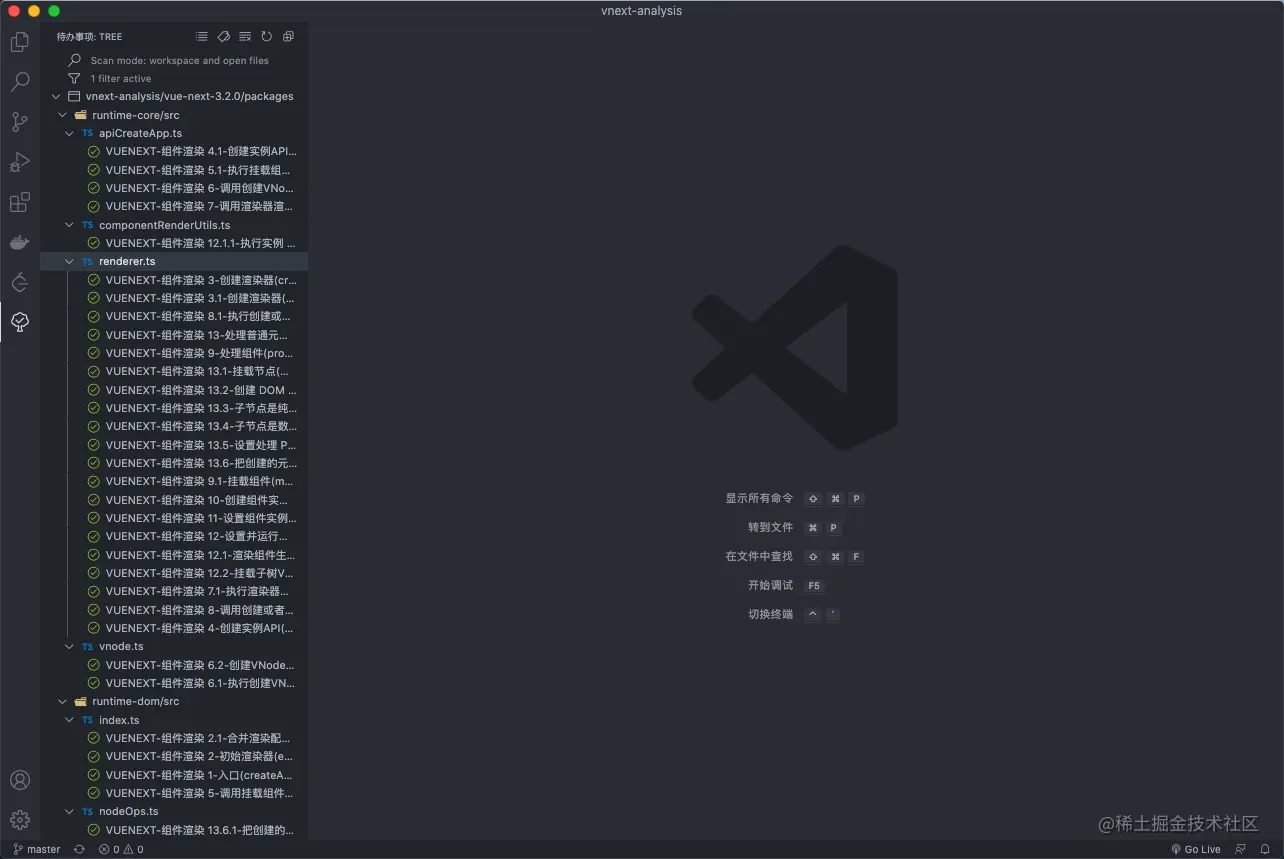This screenshot has height=859, width=1284.
Task: Open the Accounts menu icon
Action: click(19, 780)
